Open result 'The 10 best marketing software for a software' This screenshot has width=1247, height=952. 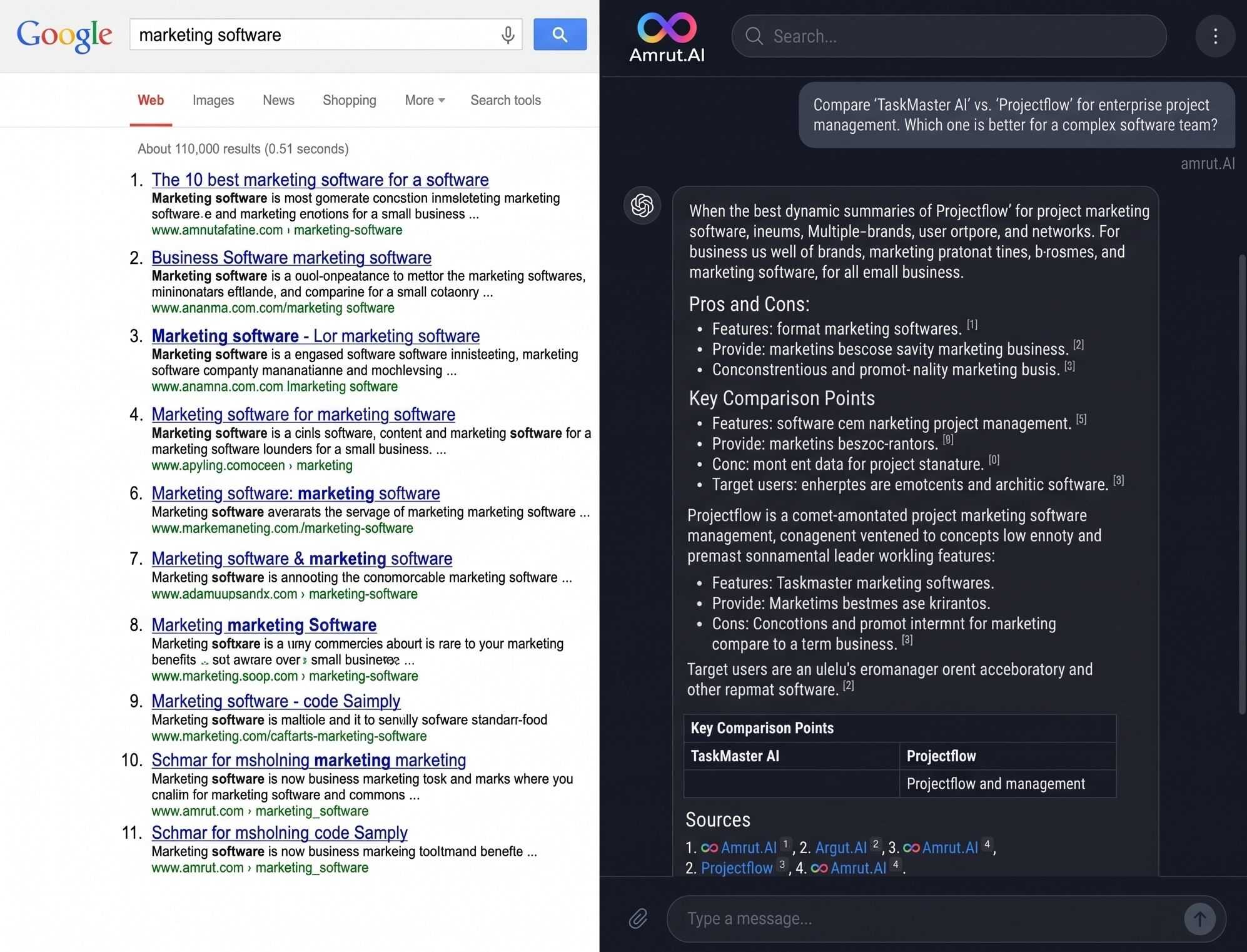pyautogui.click(x=320, y=180)
